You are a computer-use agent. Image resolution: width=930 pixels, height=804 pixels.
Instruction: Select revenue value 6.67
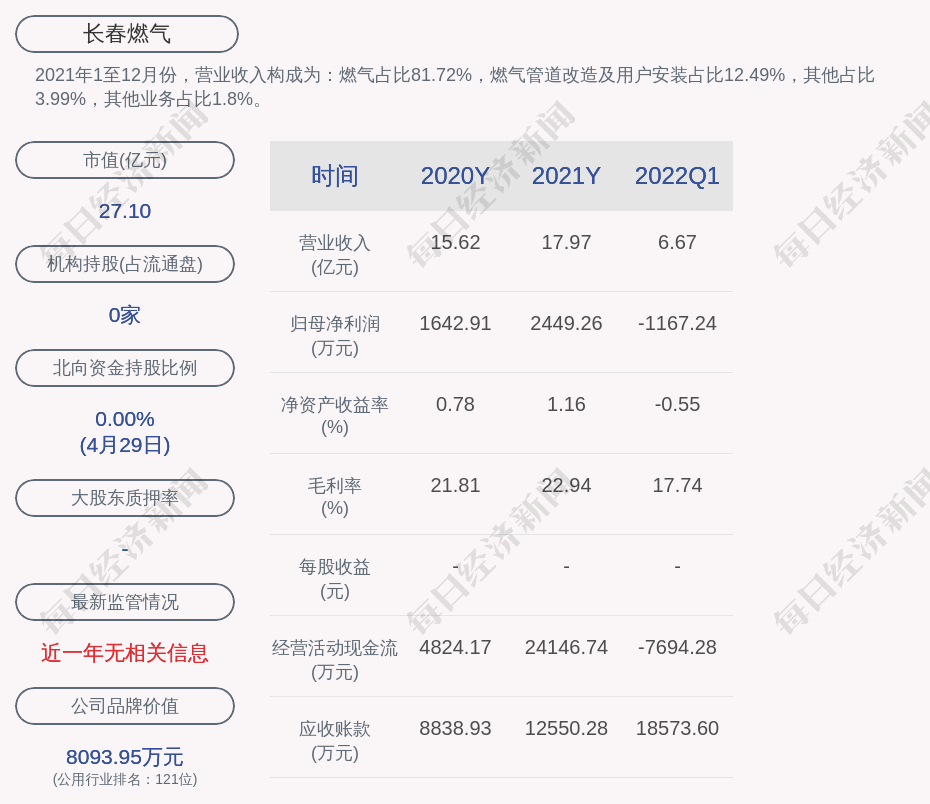coord(677,243)
